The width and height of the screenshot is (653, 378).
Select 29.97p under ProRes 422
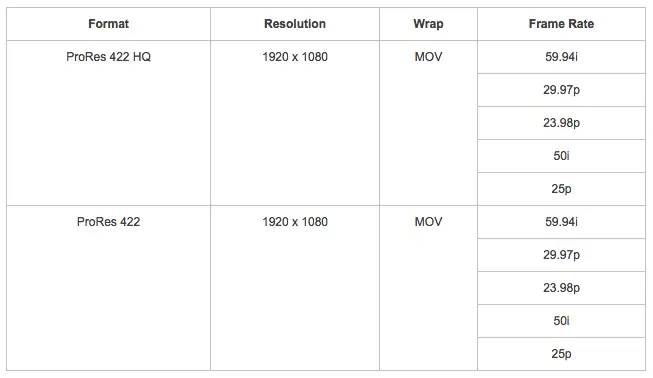tap(561, 254)
